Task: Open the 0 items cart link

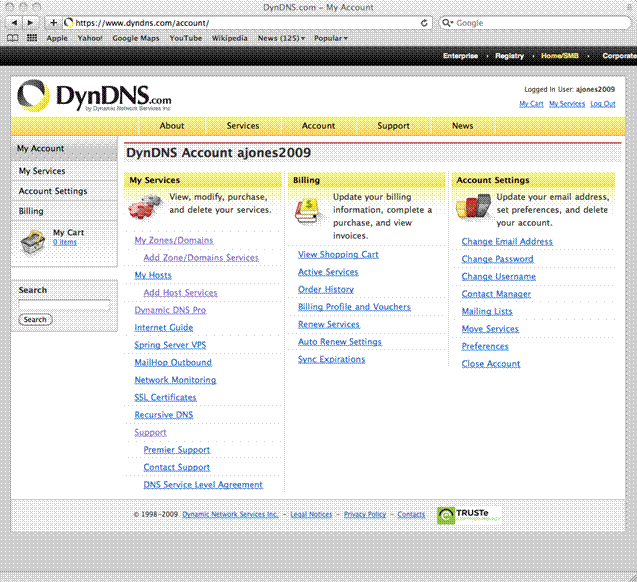Action: [x=65, y=242]
